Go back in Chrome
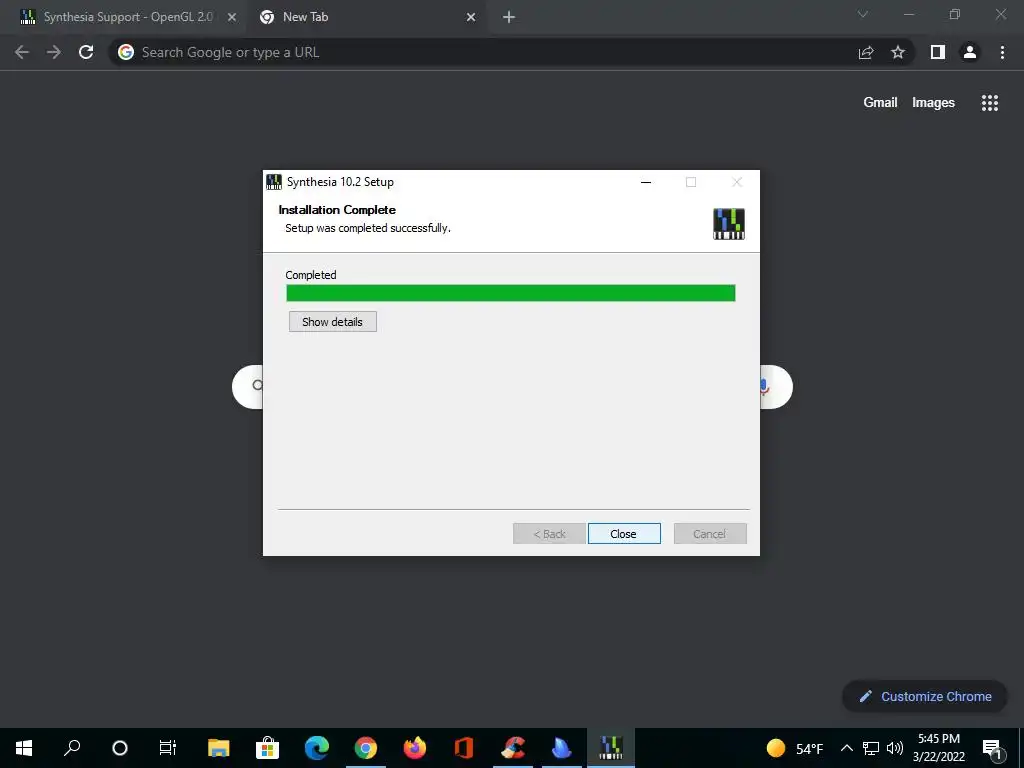The height and width of the screenshot is (768, 1024). 22,52
